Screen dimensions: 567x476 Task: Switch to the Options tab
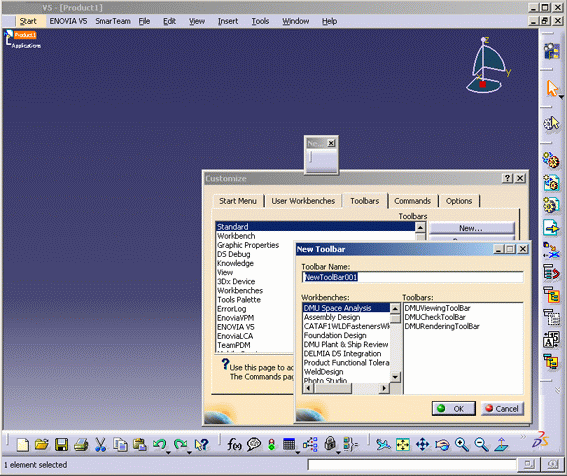459,201
